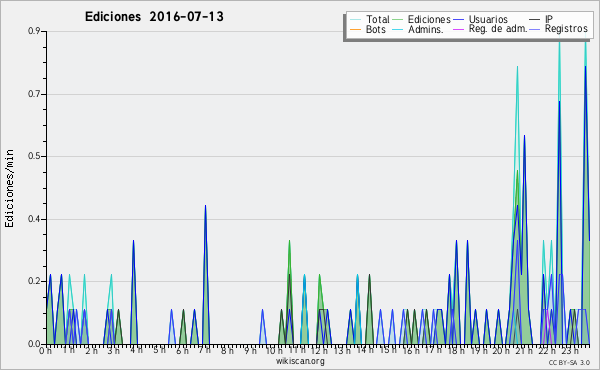Click the 0 h x-axis label
Screen dimensions: 600x370
tap(46, 351)
